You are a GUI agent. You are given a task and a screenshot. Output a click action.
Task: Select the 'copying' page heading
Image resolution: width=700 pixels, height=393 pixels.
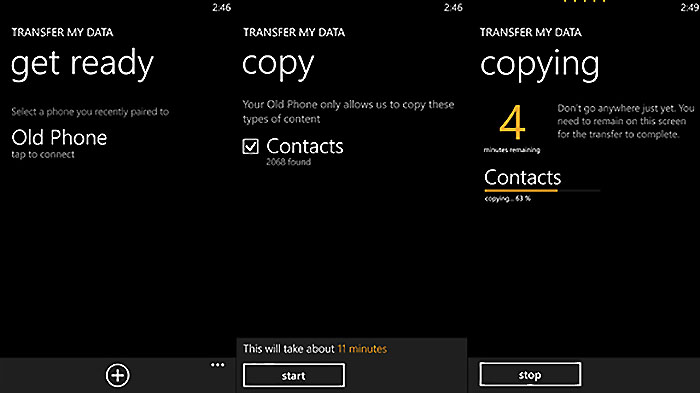(x=539, y=65)
